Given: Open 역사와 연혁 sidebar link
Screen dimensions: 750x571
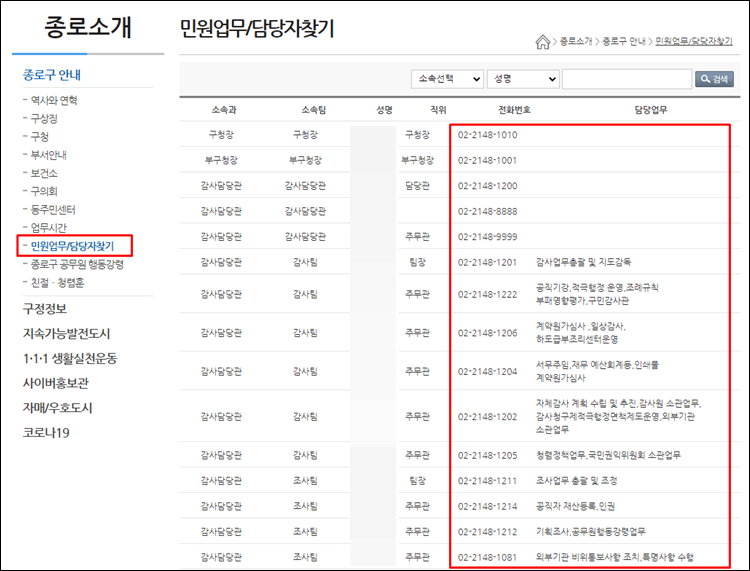Looking at the screenshot, I should pyautogui.click(x=54, y=100).
